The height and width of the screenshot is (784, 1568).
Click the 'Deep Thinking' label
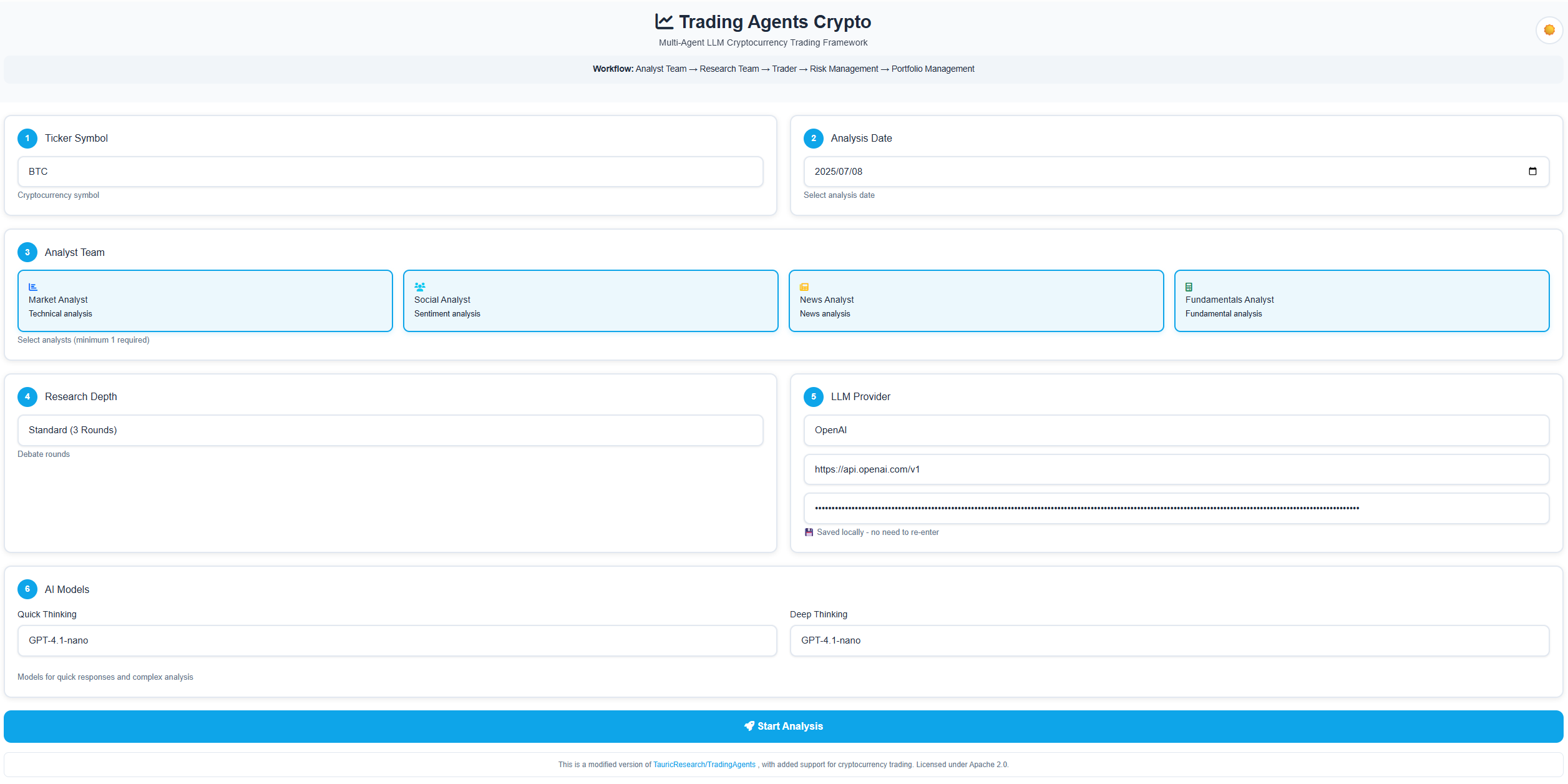[819, 615]
